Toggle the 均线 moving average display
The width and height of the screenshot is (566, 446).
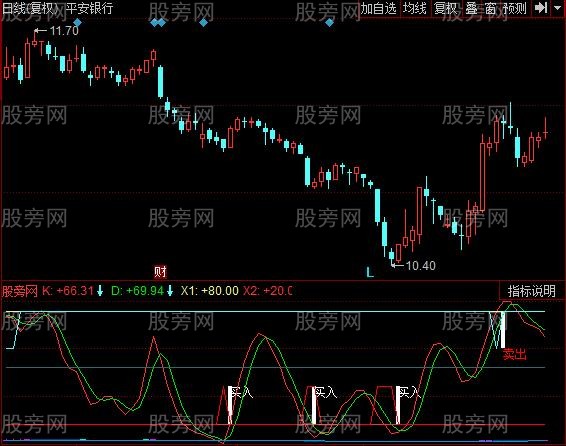coord(414,8)
